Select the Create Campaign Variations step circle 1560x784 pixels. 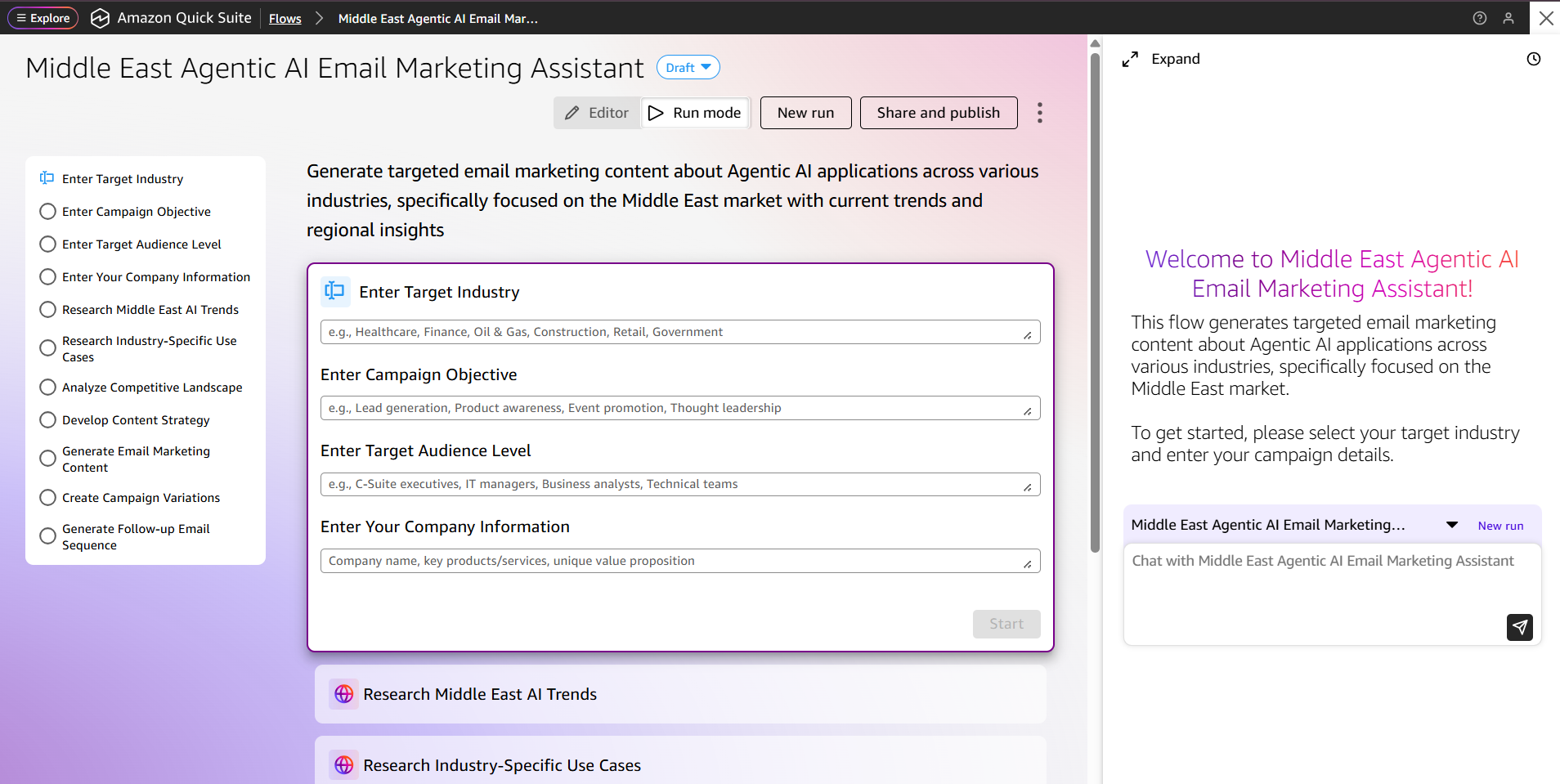coord(48,498)
